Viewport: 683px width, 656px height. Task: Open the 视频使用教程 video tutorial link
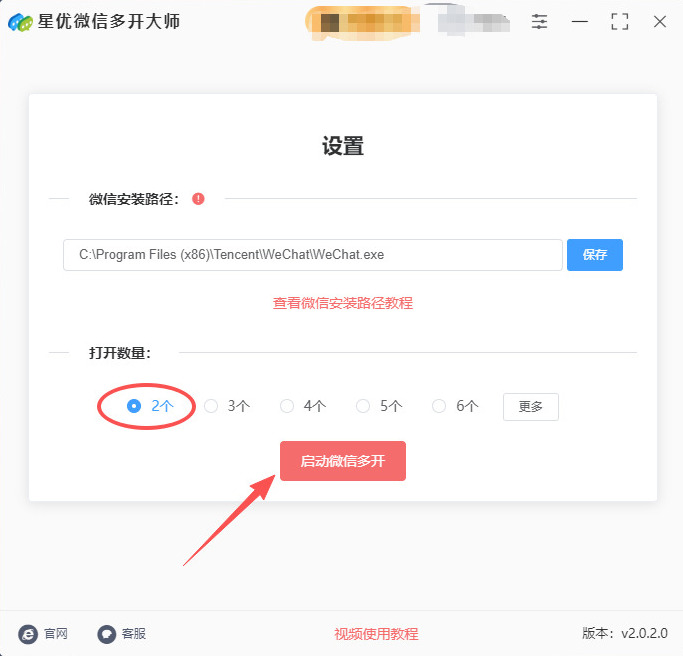coord(376,634)
